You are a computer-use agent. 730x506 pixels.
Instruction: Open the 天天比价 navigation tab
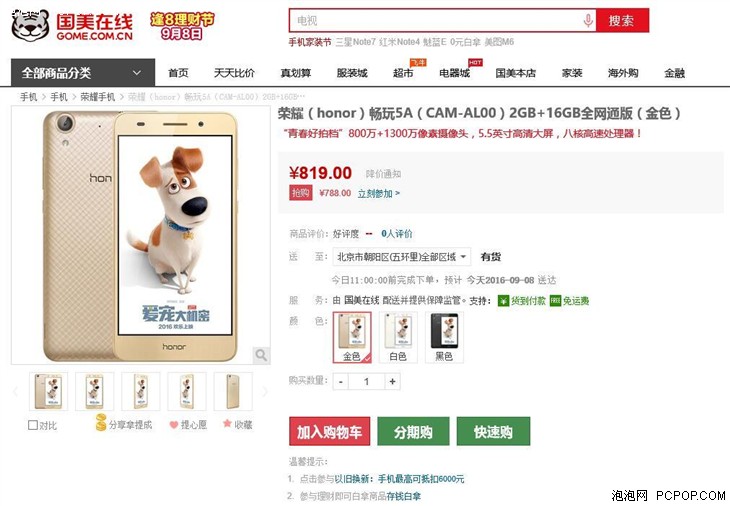pyautogui.click(x=234, y=73)
